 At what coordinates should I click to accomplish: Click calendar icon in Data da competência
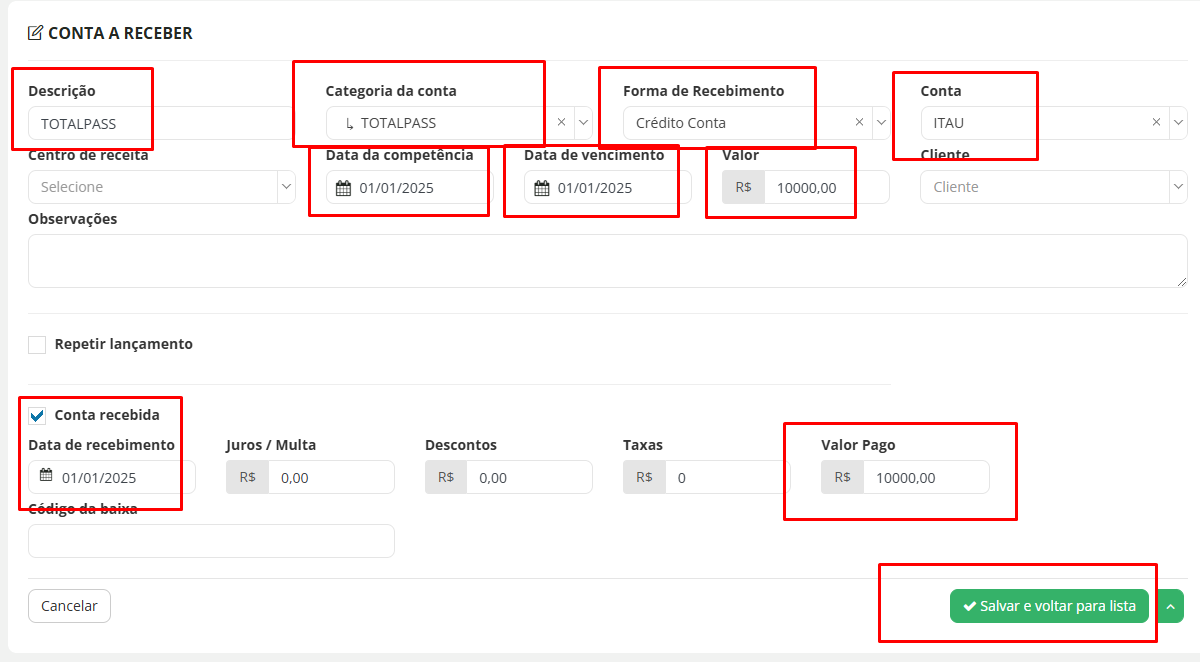(343, 187)
